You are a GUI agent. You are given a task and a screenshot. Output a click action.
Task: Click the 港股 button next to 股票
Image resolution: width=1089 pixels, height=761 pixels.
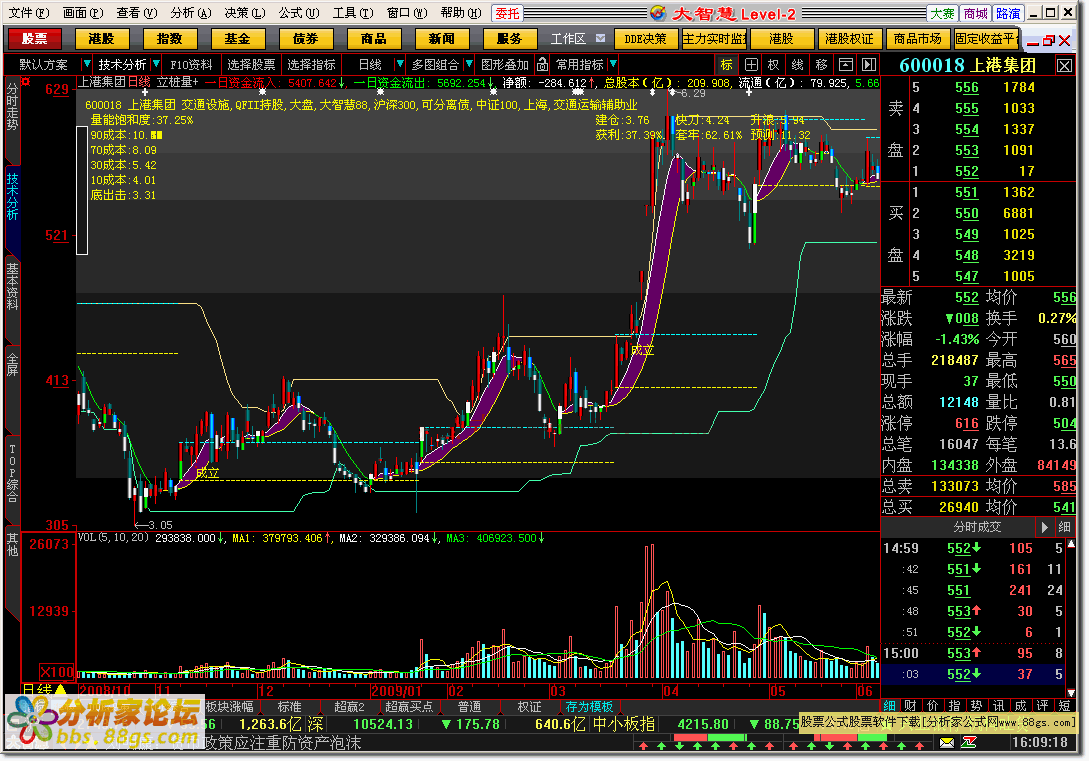click(x=101, y=39)
